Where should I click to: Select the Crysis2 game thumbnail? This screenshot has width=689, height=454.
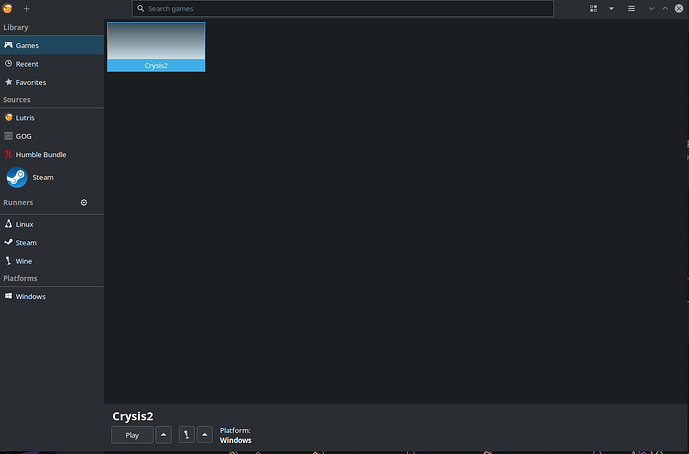click(x=156, y=47)
